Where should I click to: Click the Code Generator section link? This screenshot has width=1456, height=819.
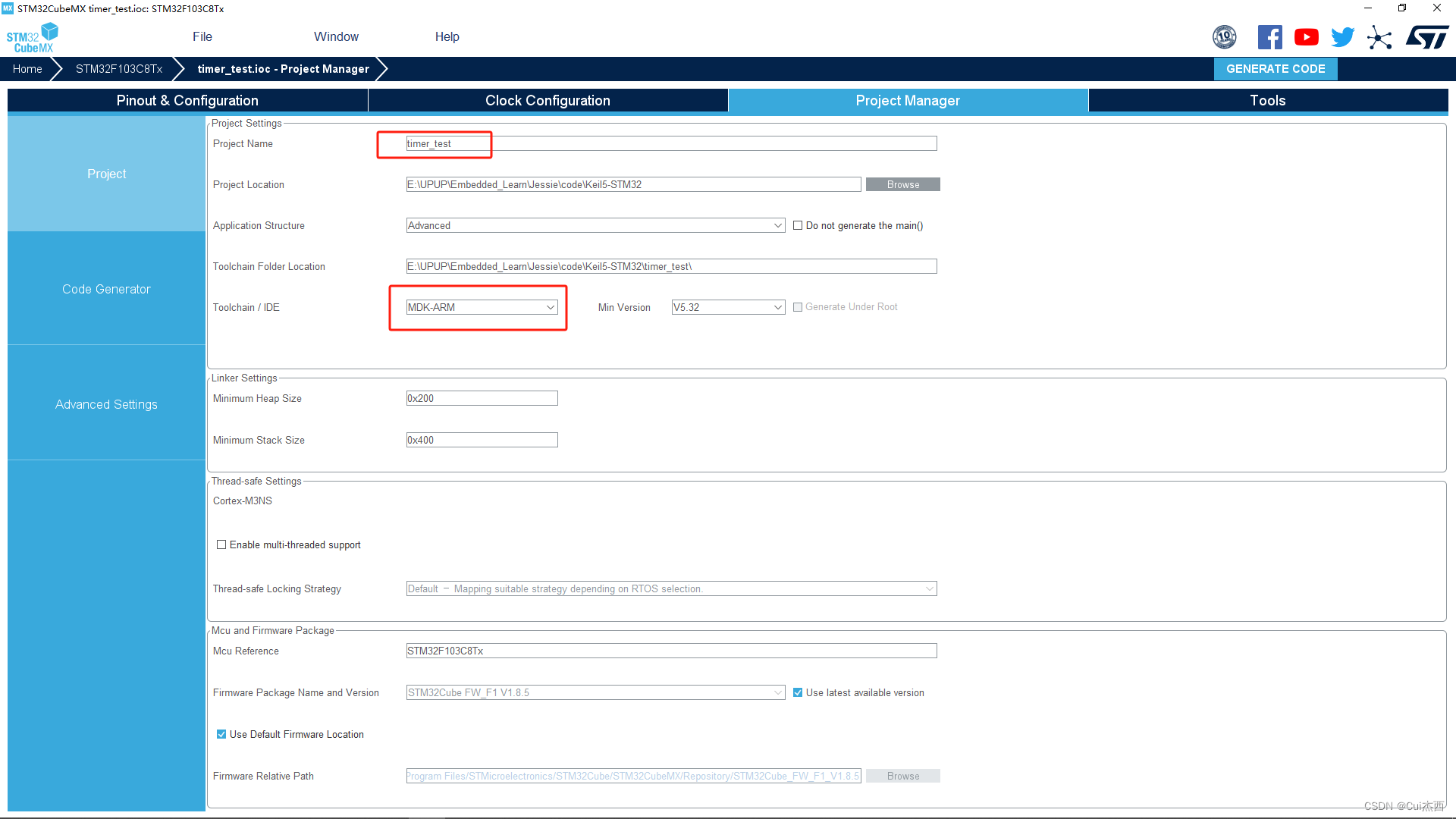click(x=106, y=289)
